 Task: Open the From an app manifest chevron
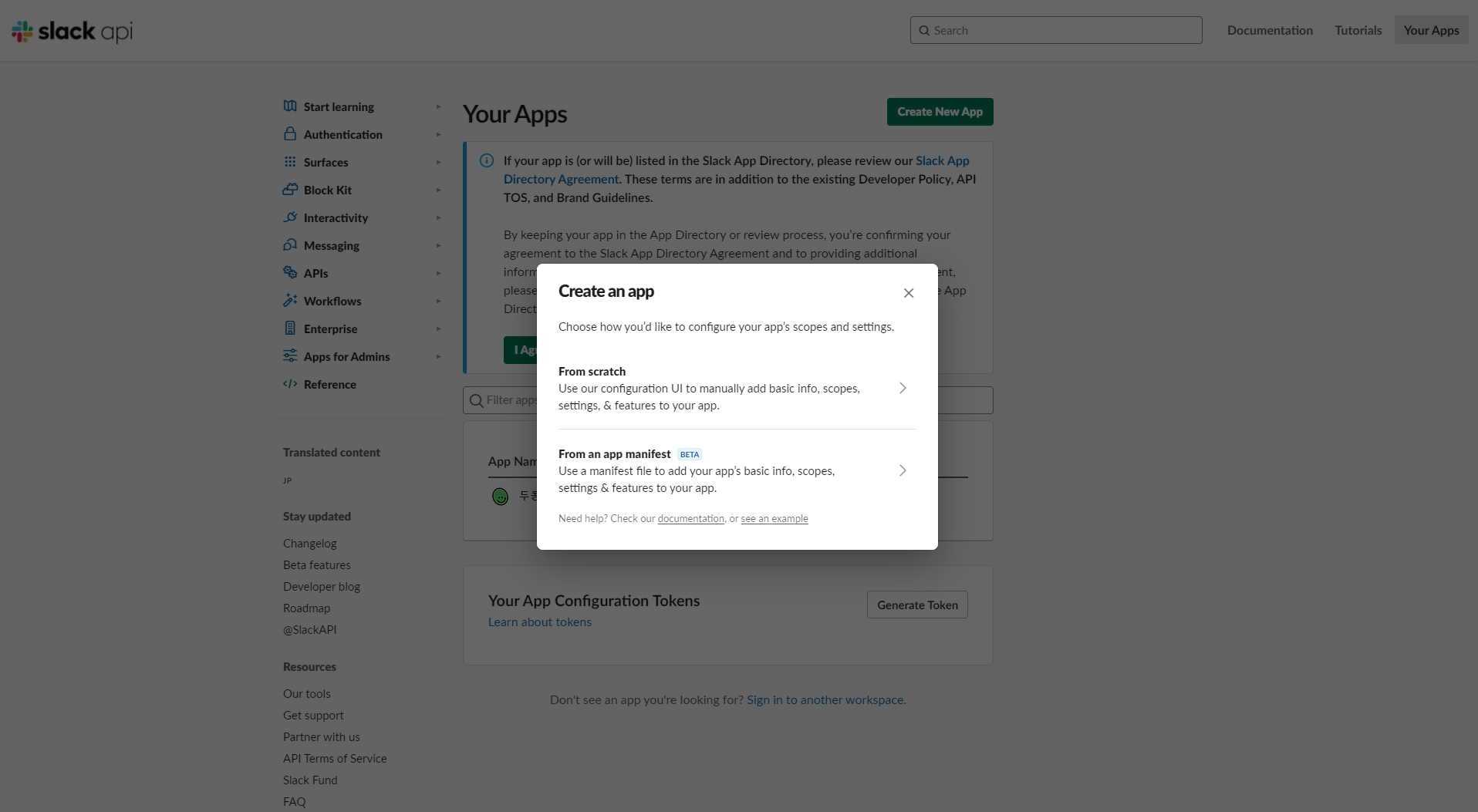pyautogui.click(x=903, y=470)
